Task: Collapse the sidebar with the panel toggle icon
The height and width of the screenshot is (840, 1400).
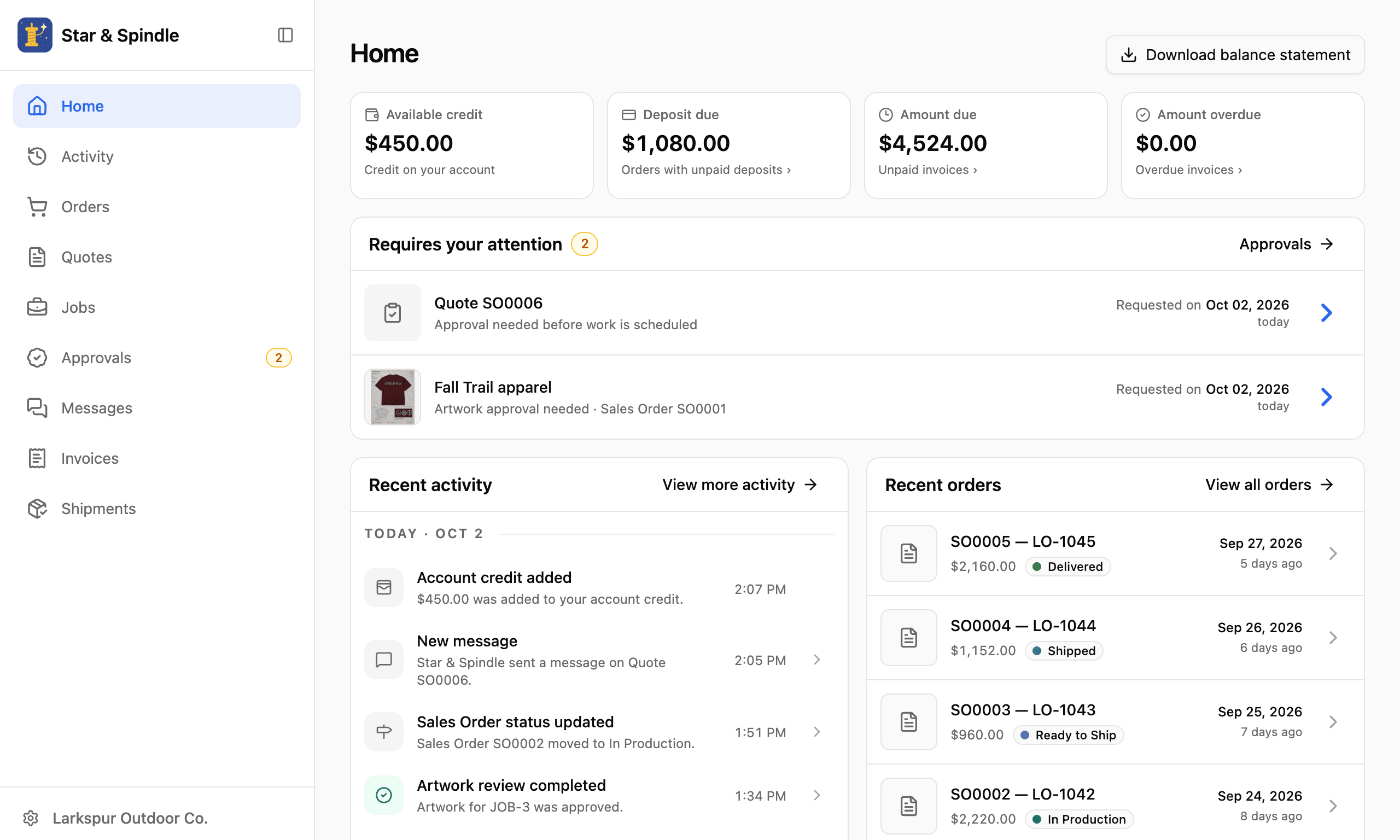Action: pos(285,35)
